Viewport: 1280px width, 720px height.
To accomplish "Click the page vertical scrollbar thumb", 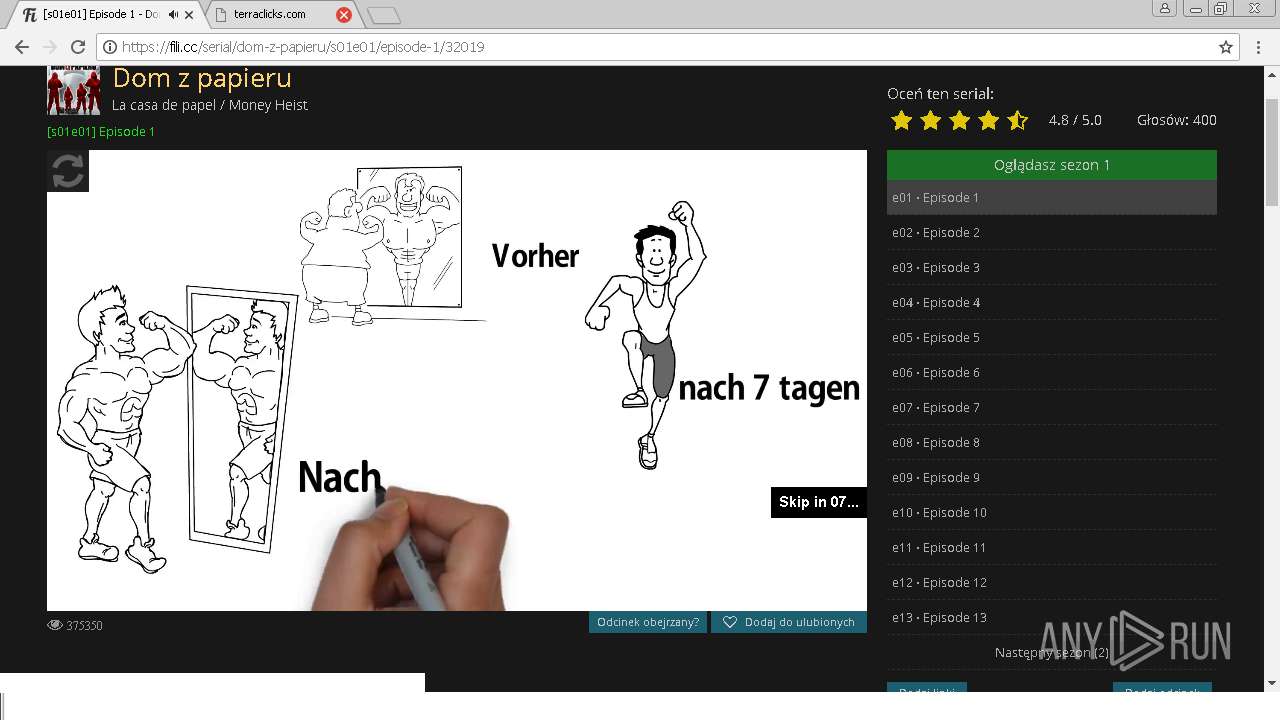I will tap(1271, 151).
